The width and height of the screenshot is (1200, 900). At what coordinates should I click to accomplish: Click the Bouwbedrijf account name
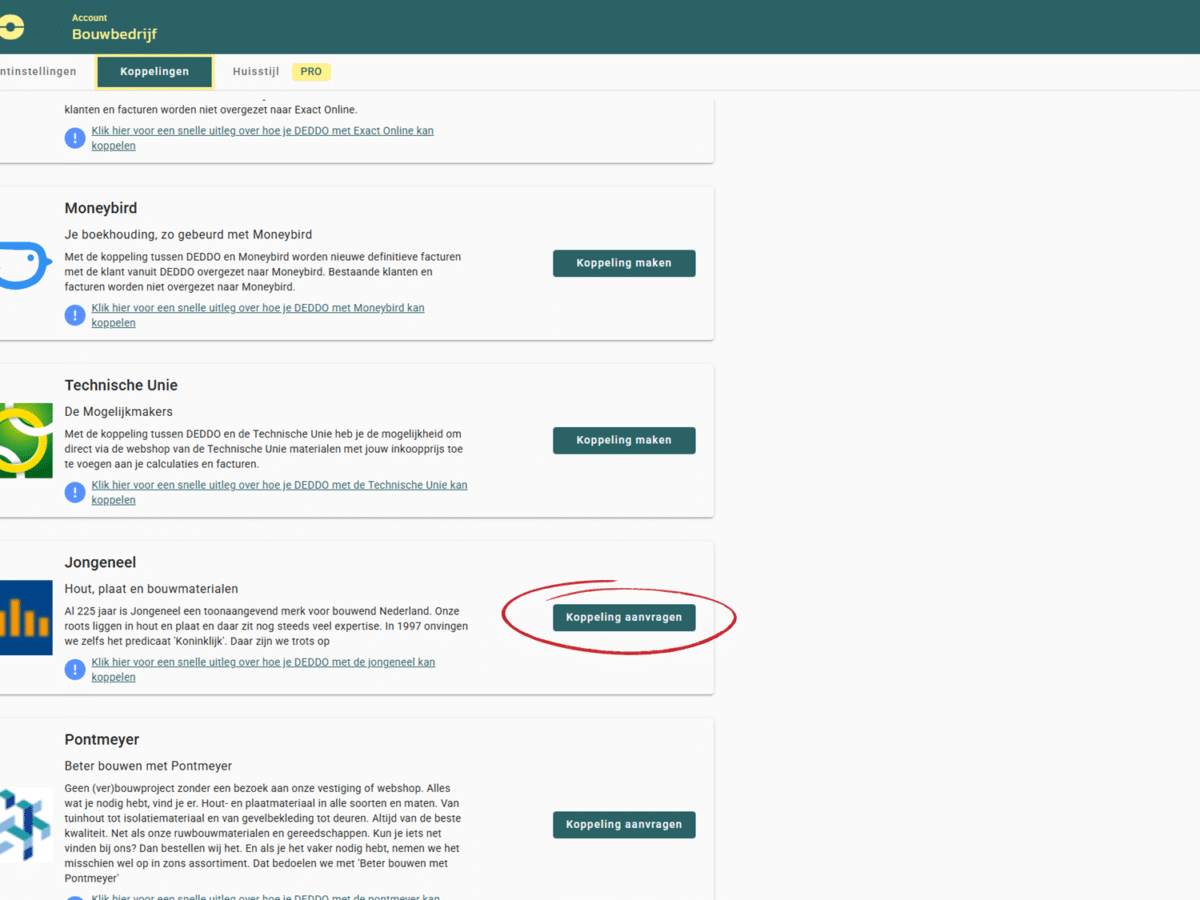coord(114,34)
